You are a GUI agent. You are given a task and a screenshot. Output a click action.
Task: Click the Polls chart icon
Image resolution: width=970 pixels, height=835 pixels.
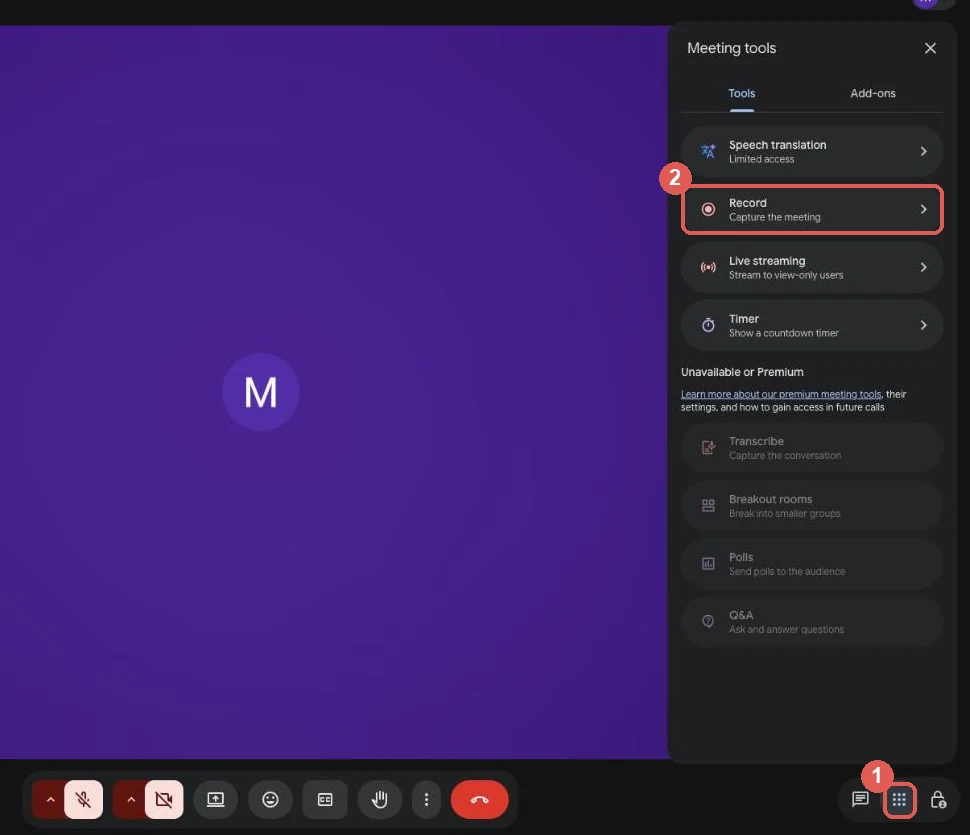tap(708, 563)
